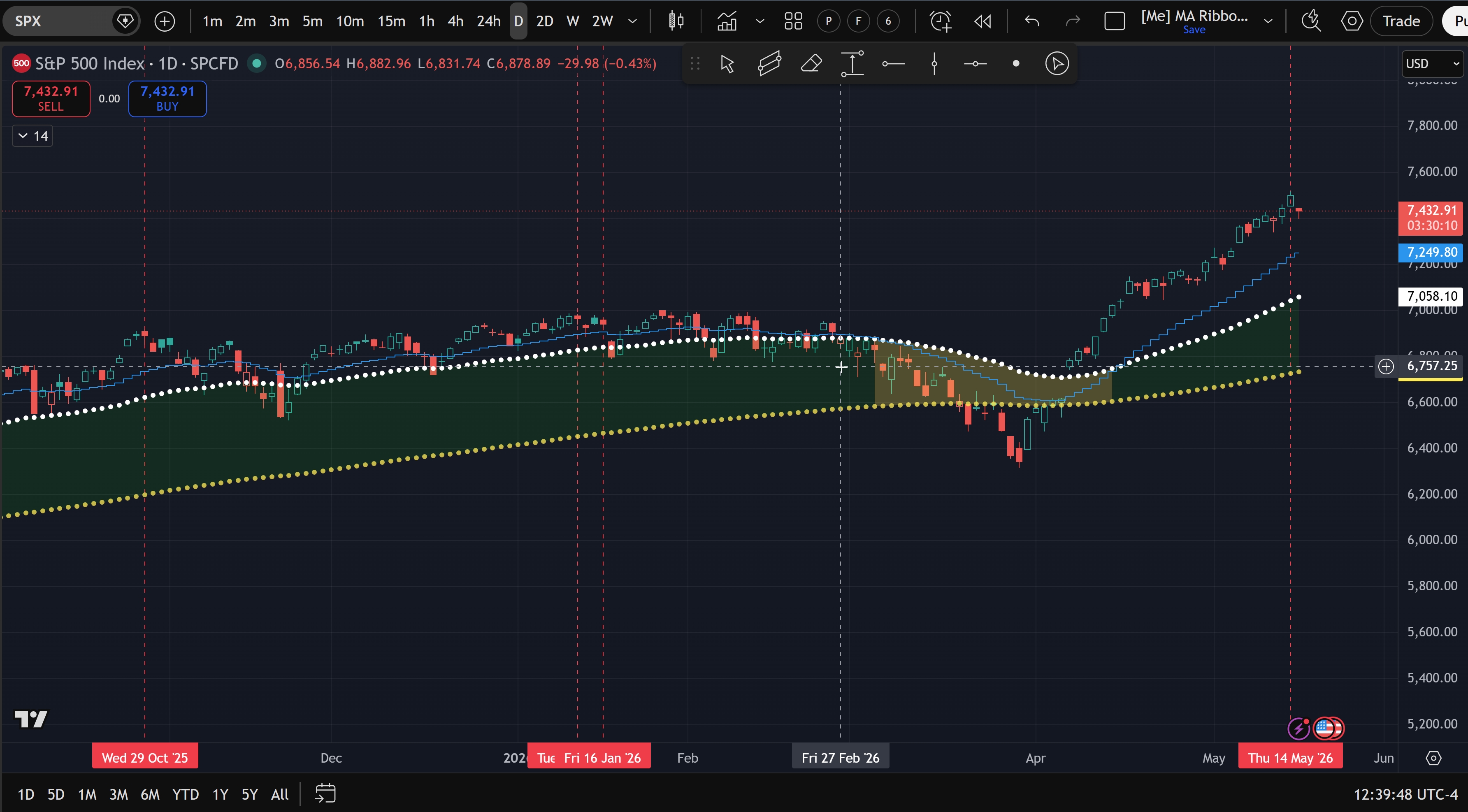Select the 2D interval in top toolbar
This screenshot has height=812, width=1468.
pyautogui.click(x=545, y=22)
